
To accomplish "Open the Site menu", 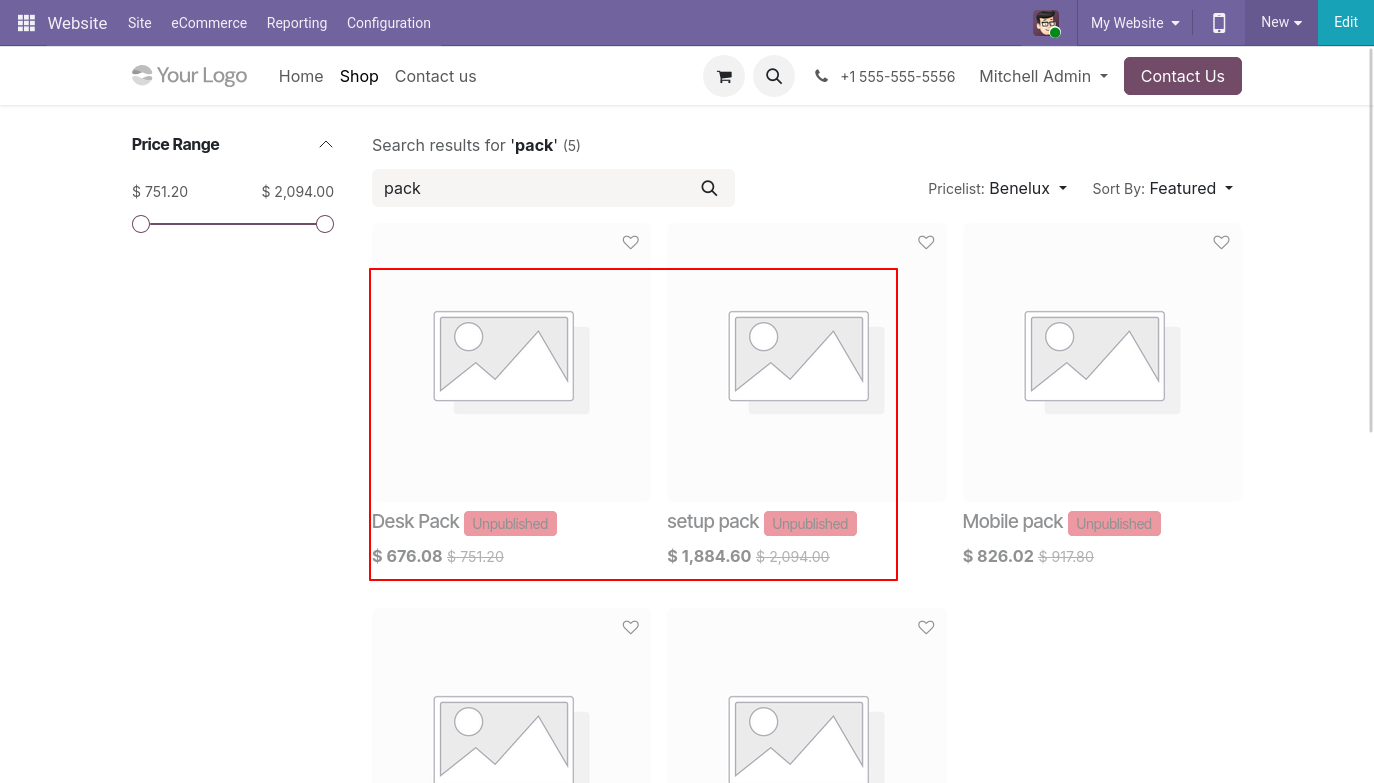I will tap(140, 23).
